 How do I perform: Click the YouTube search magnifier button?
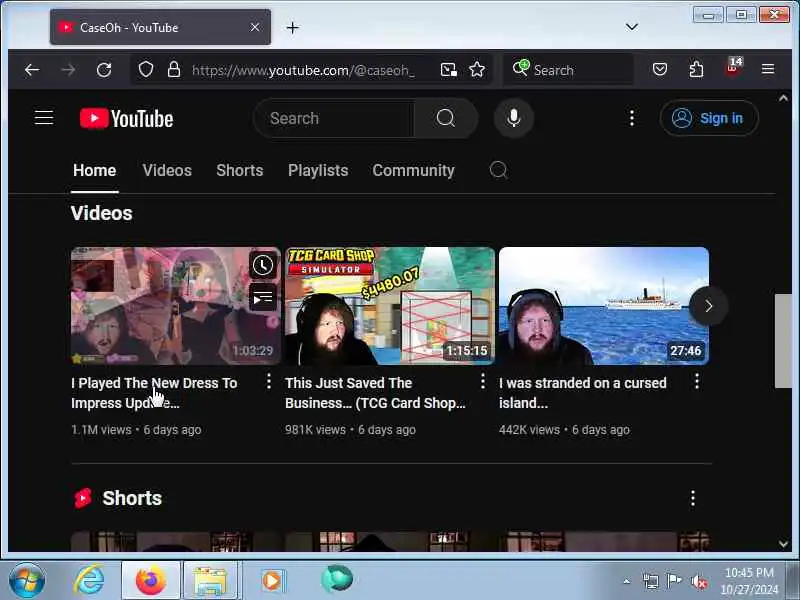pyautogui.click(x=445, y=118)
